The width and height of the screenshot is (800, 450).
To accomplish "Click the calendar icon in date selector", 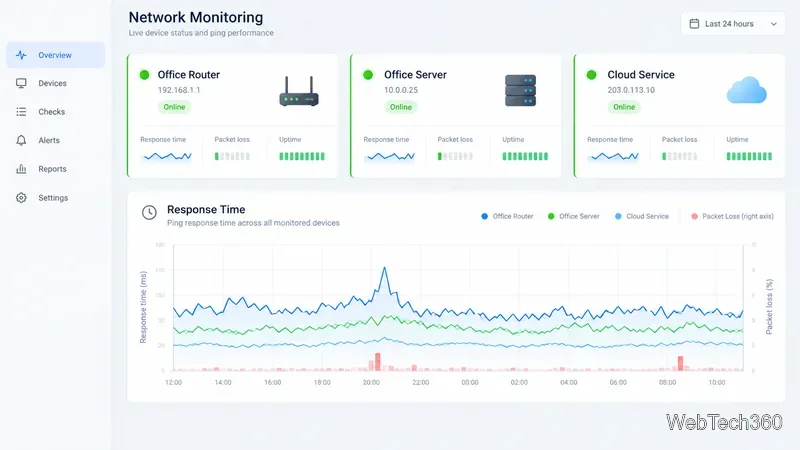I will tap(694, 24).
